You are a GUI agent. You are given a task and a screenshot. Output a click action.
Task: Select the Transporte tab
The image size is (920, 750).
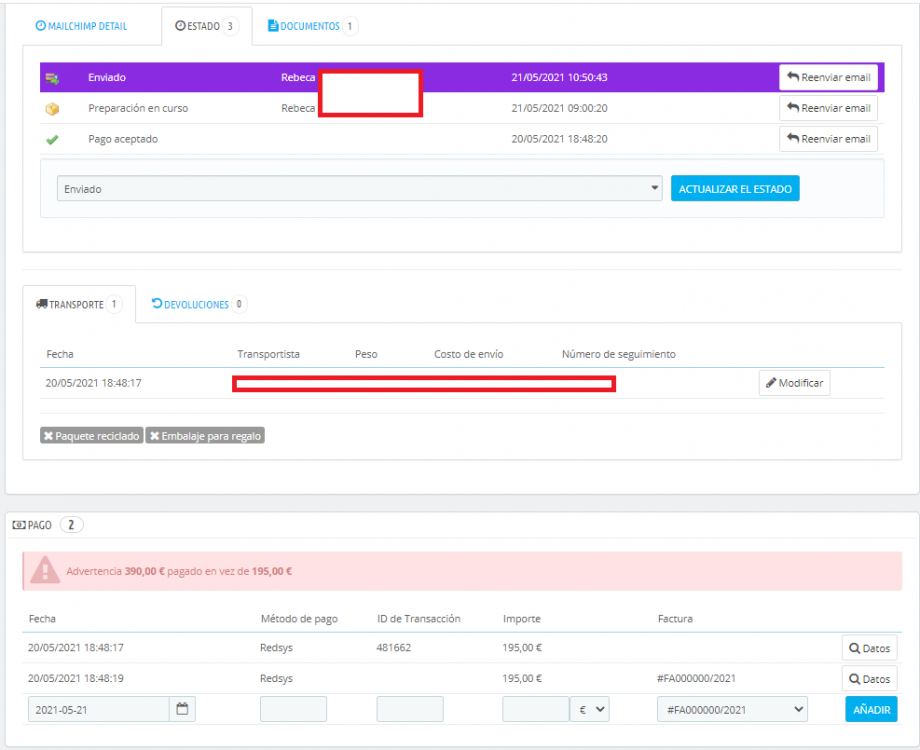pyautogui.click(x=79, y=304)
